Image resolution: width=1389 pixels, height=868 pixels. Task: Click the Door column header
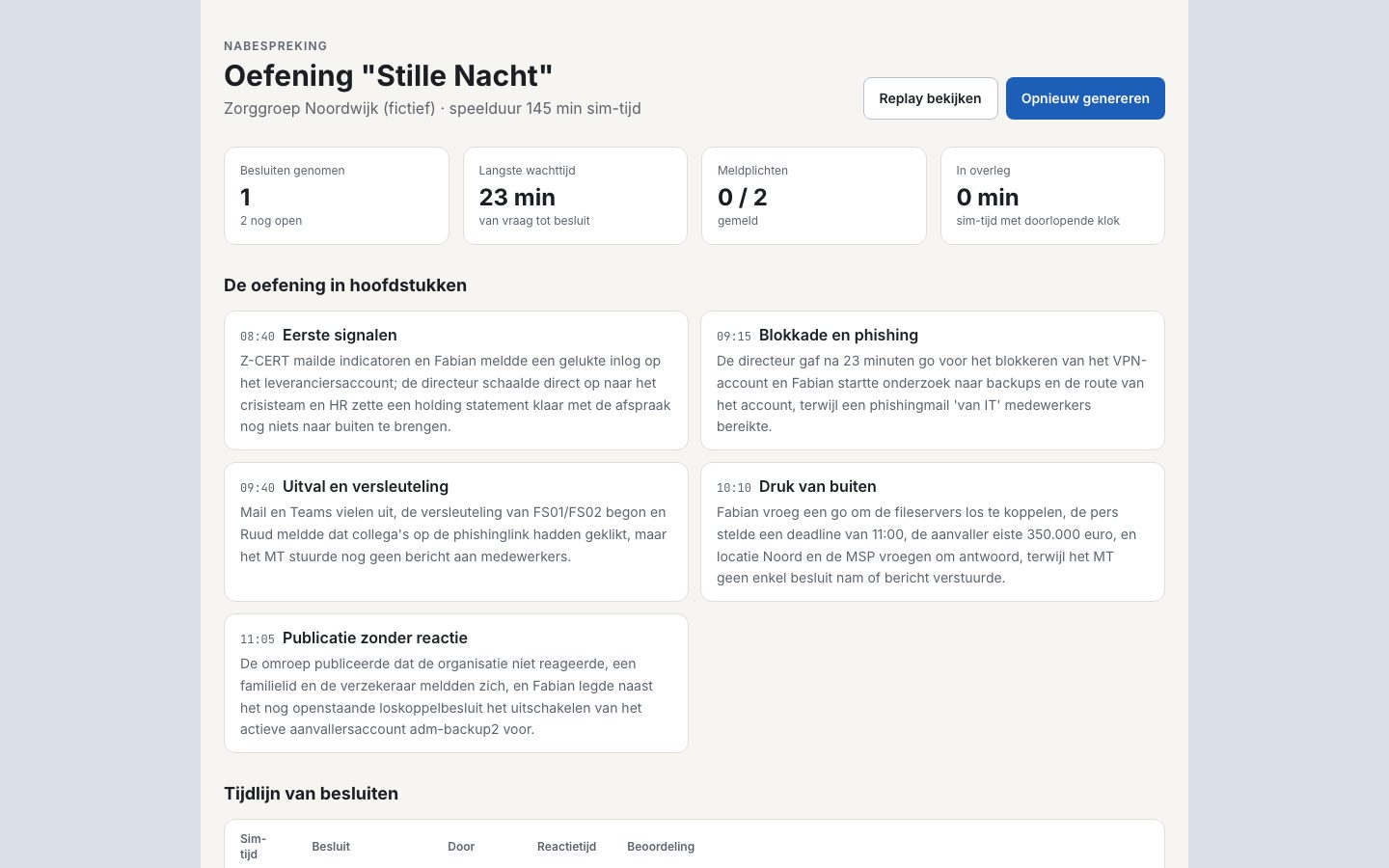pyautogui.click(x=461, y=847)
